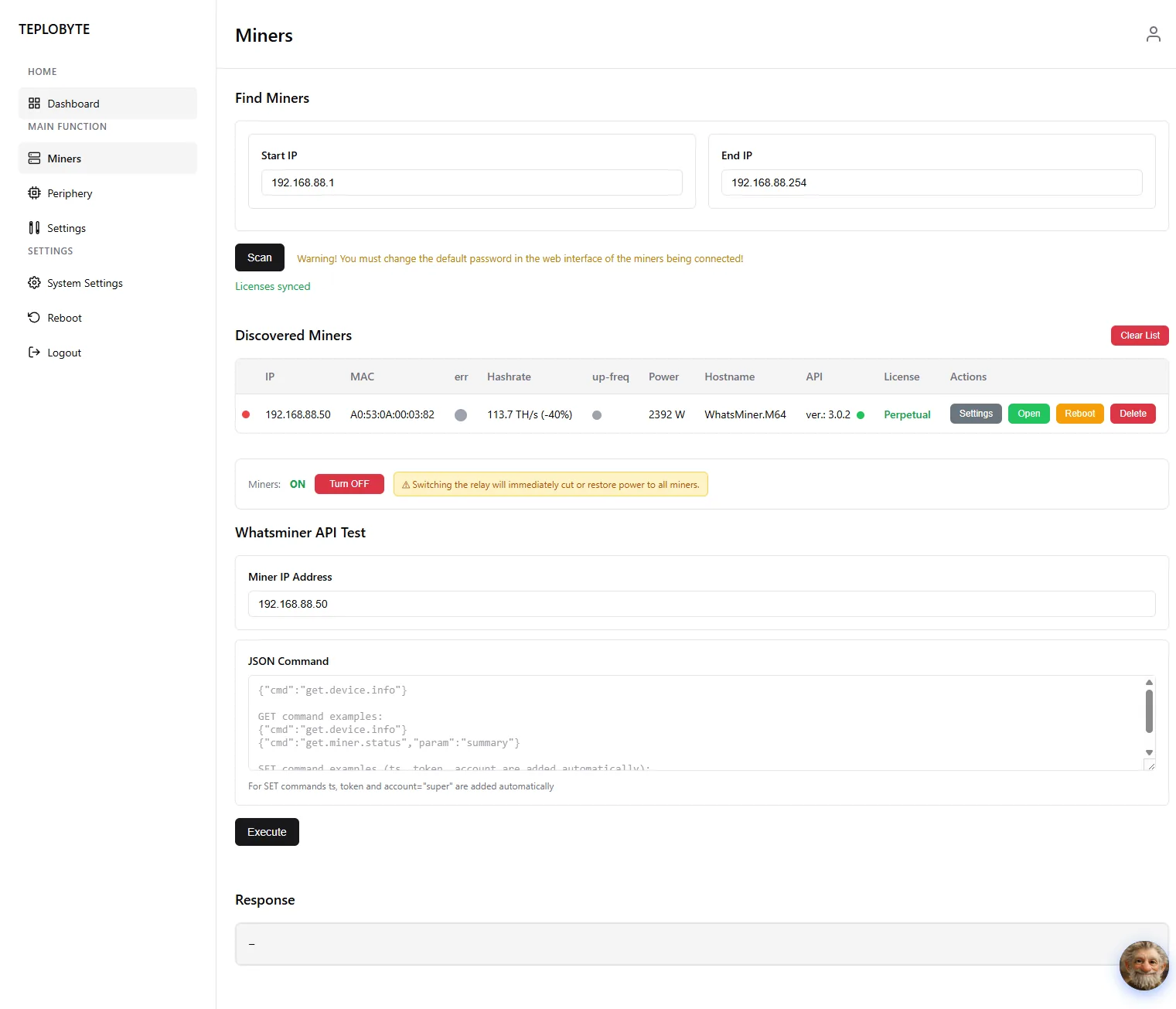
Task: Clear the discovered miners list
Action: 1140,336
